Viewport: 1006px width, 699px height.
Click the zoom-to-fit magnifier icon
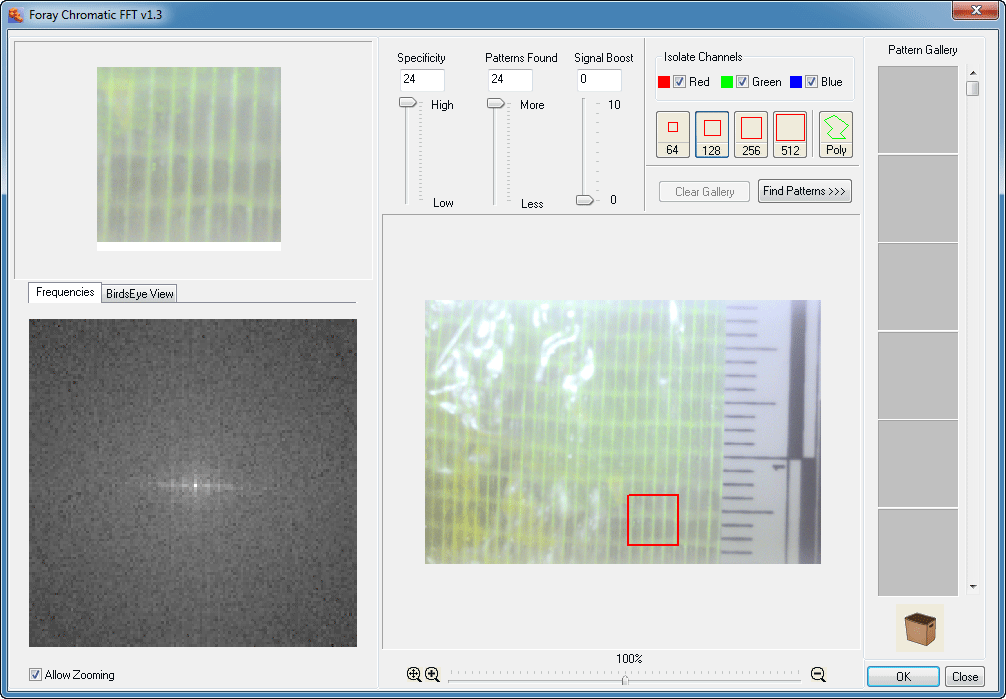tap(414, 675)
